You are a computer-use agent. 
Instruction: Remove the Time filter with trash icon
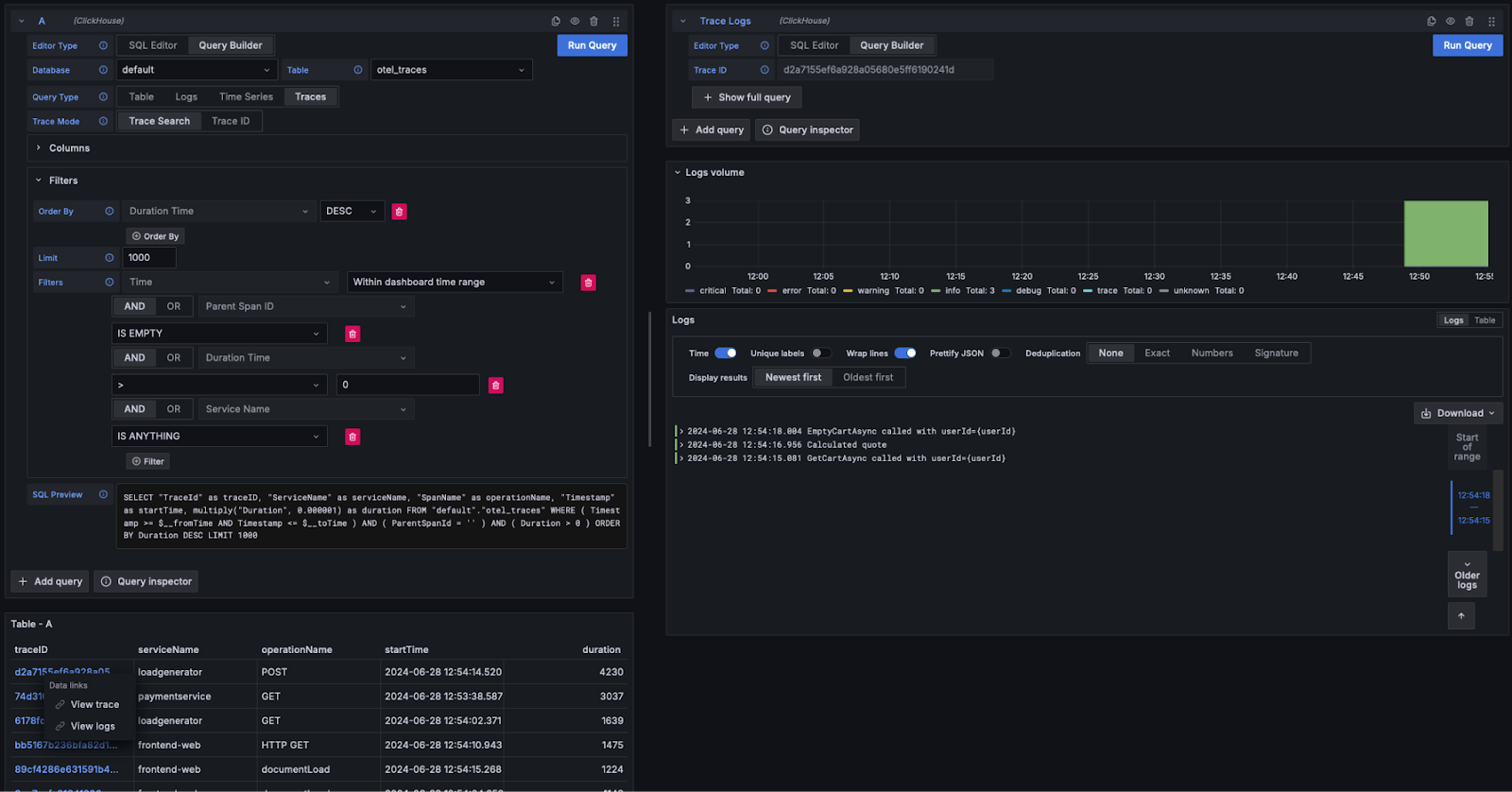click(588, 283)
